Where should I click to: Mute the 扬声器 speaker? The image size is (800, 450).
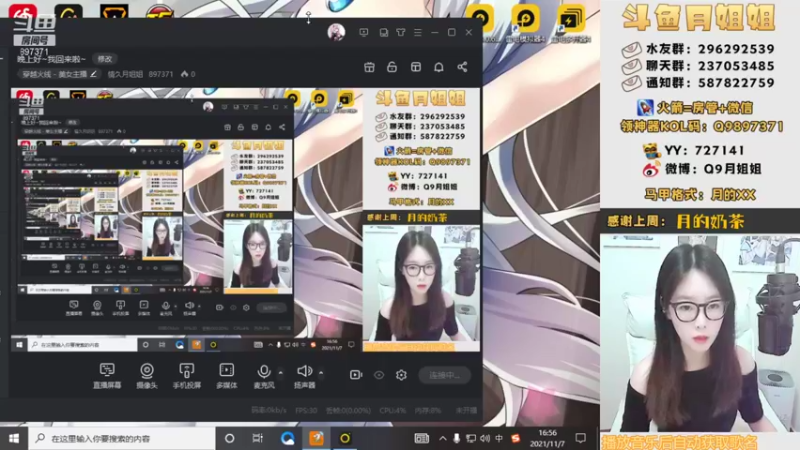coord(305,376)
